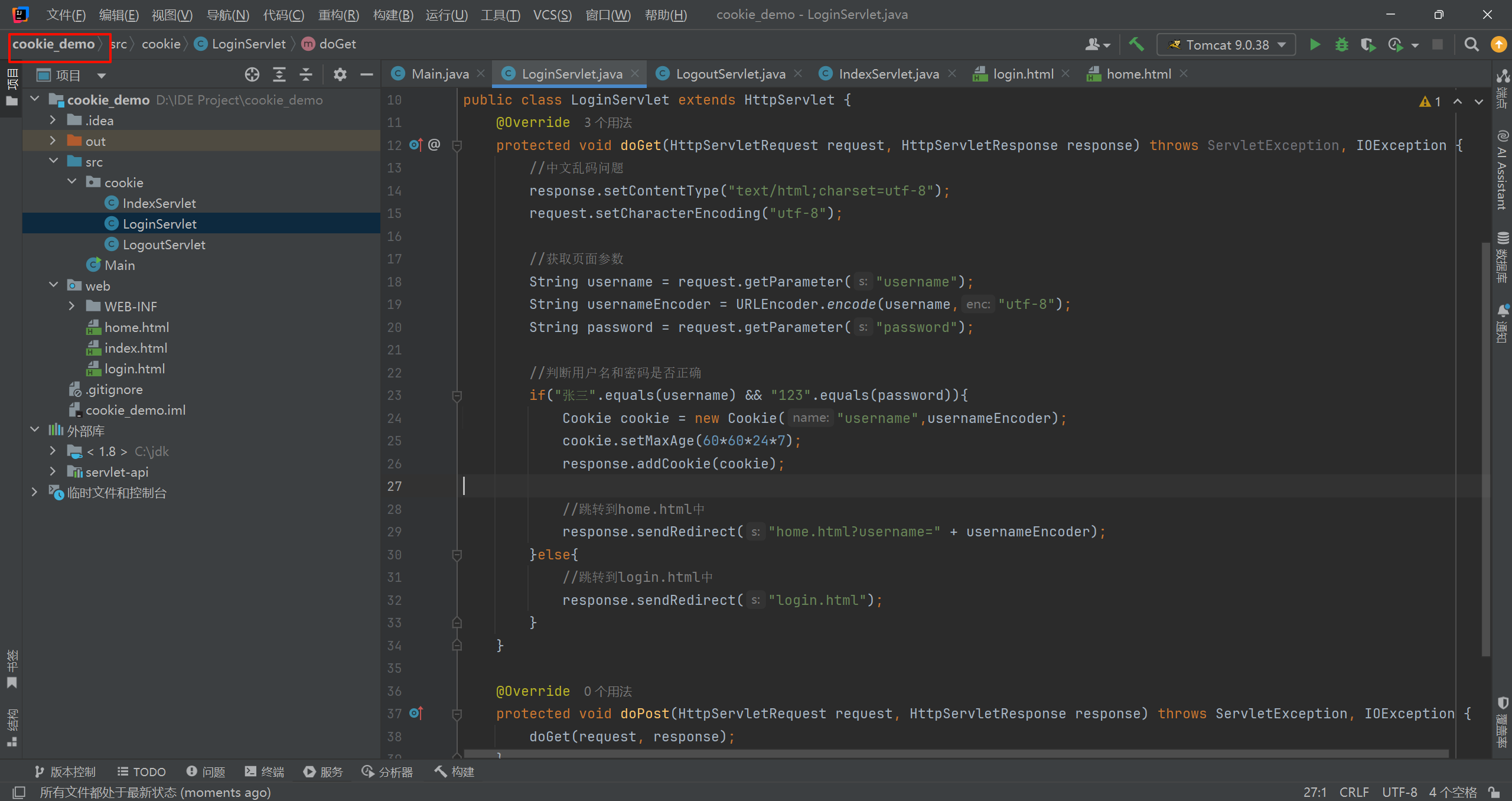
Task: Open the AI Assistant side panel
Action: [x=1502, y=170]
